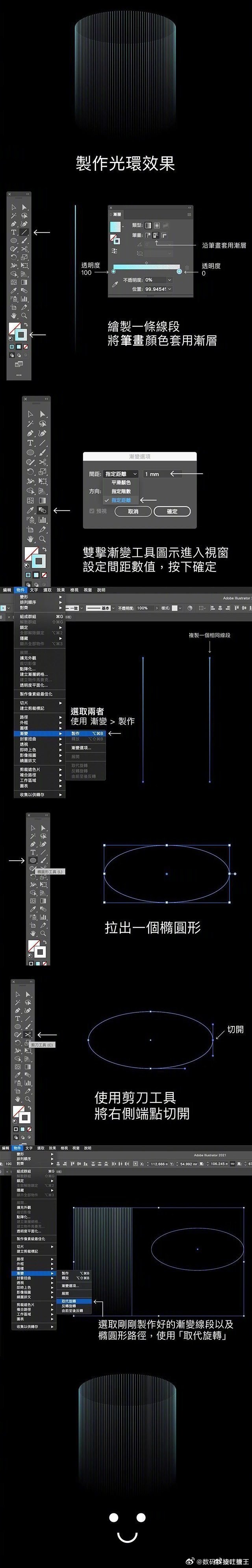The width and height of the screenshot is (252, 1568).
Task: Select the Scissors tool labeled 剪刀工具 (C)
Action: (28, 1035)
